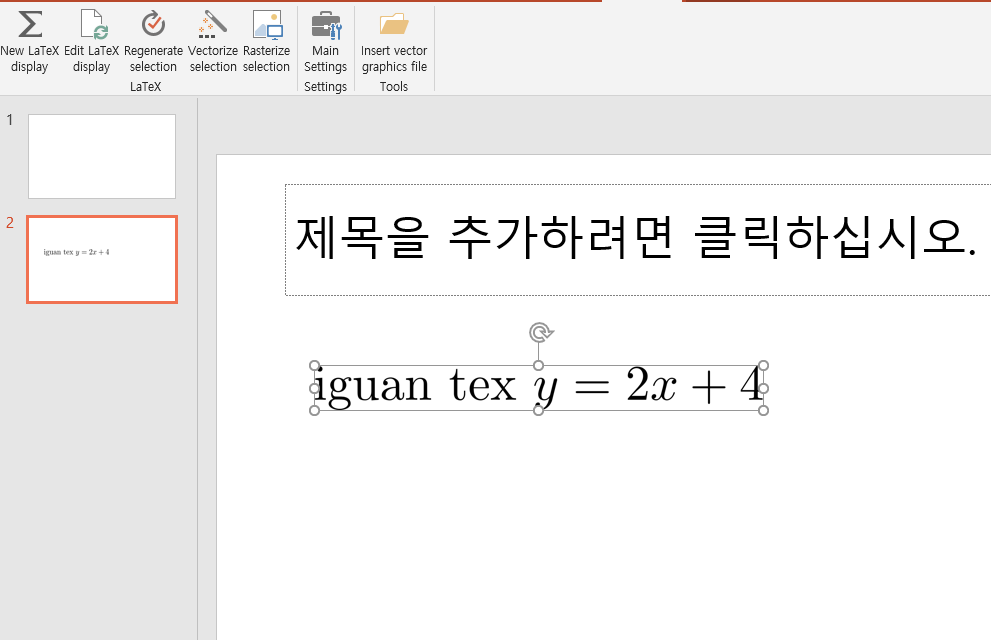Select slide 2 thumbnail in the sidebar
991x640 pixels.
(101, 259)
